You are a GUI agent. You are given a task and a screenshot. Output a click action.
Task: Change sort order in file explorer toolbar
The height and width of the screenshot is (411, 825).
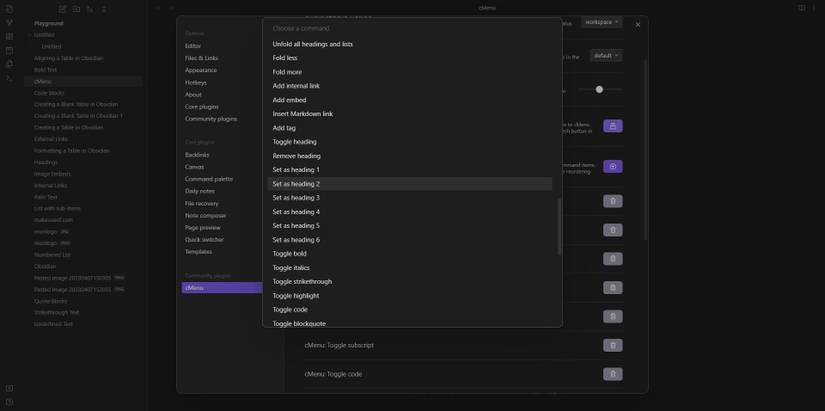tap(90, 9)
